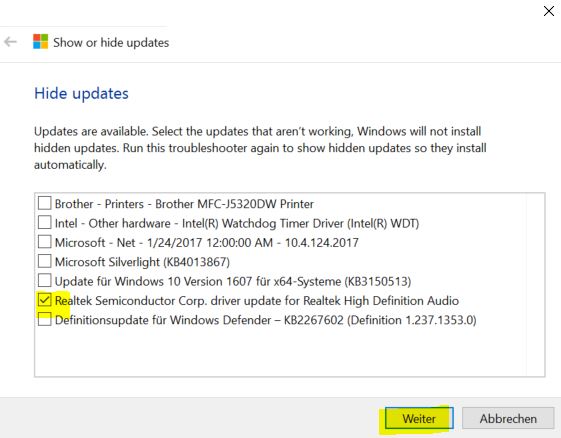Screen dimensions: 561x438
Task: Uncheck the Realtek High Definition Audio update
Action: pos(44,300)
